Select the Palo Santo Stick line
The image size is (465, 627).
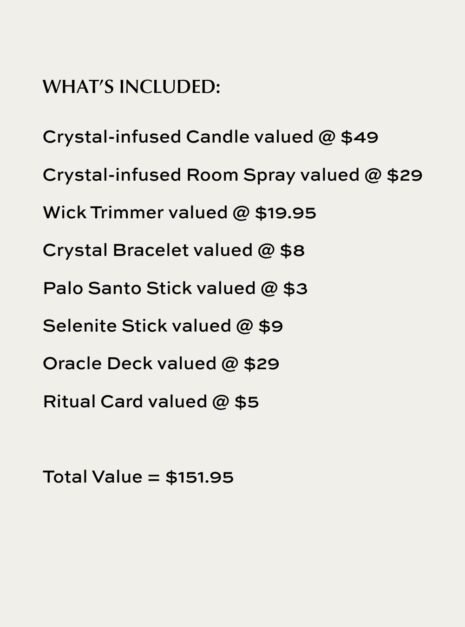coord(175,288)
